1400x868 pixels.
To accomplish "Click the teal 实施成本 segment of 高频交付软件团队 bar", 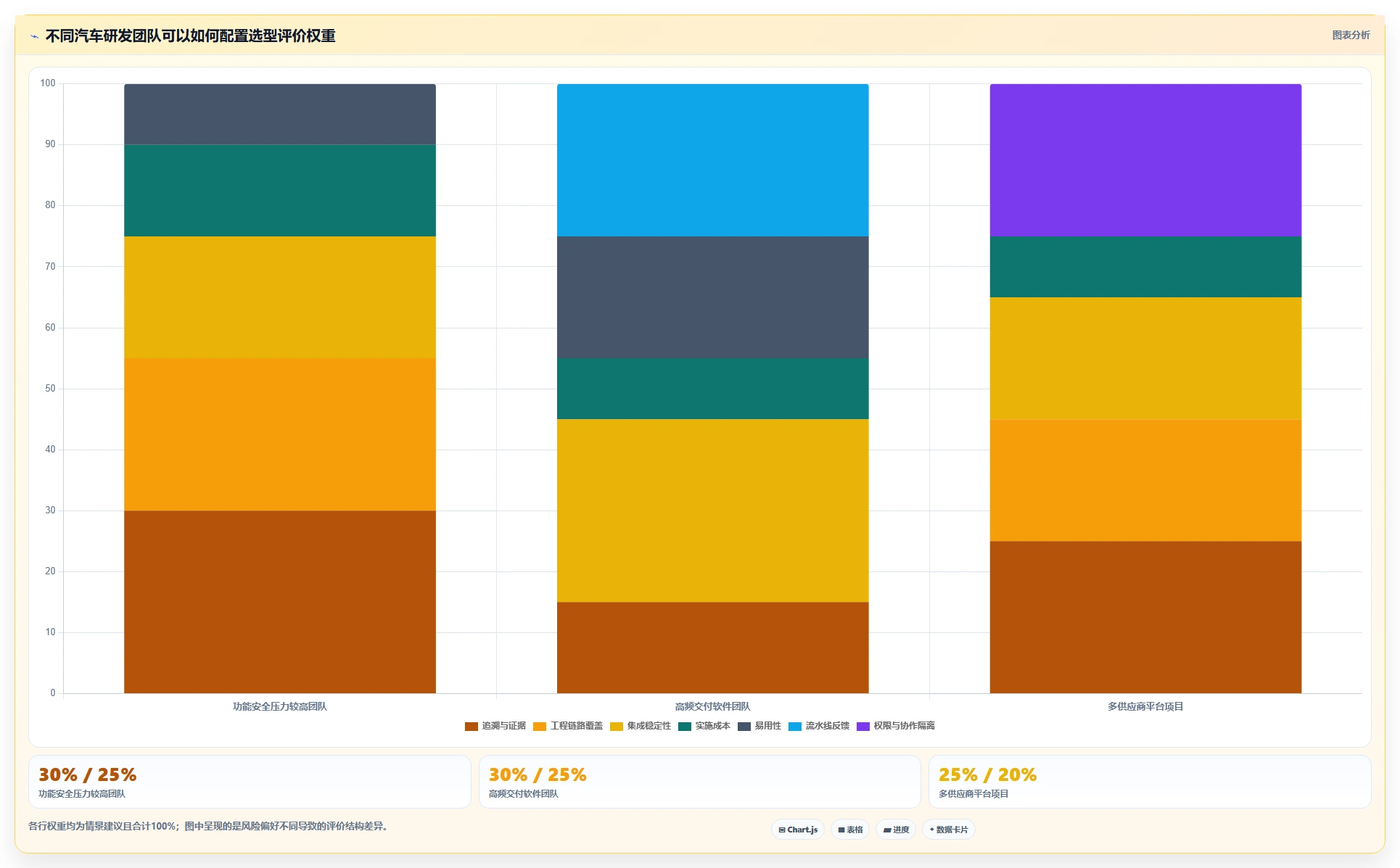I will (713, 389).
